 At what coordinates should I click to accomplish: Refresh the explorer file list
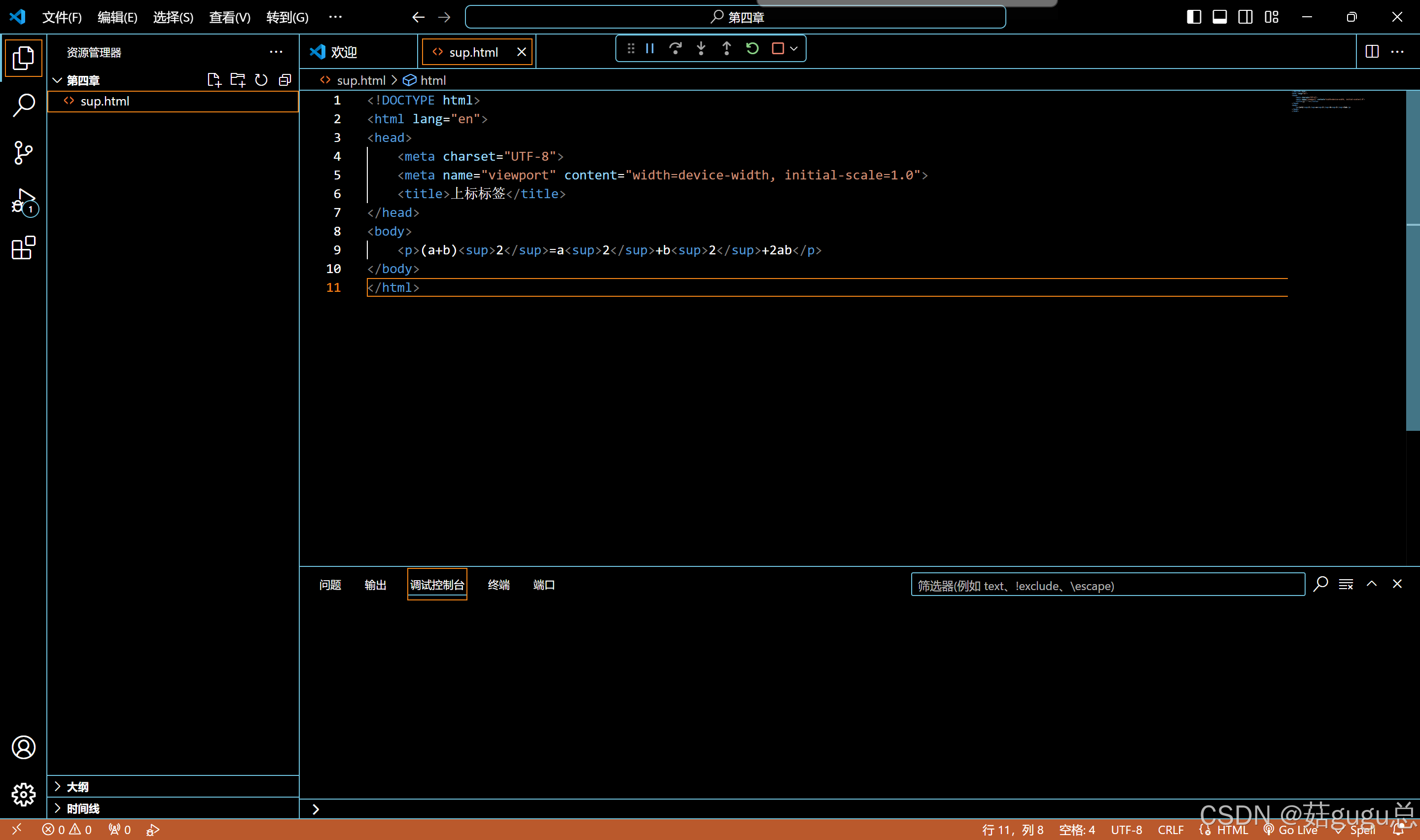point(261,80)
